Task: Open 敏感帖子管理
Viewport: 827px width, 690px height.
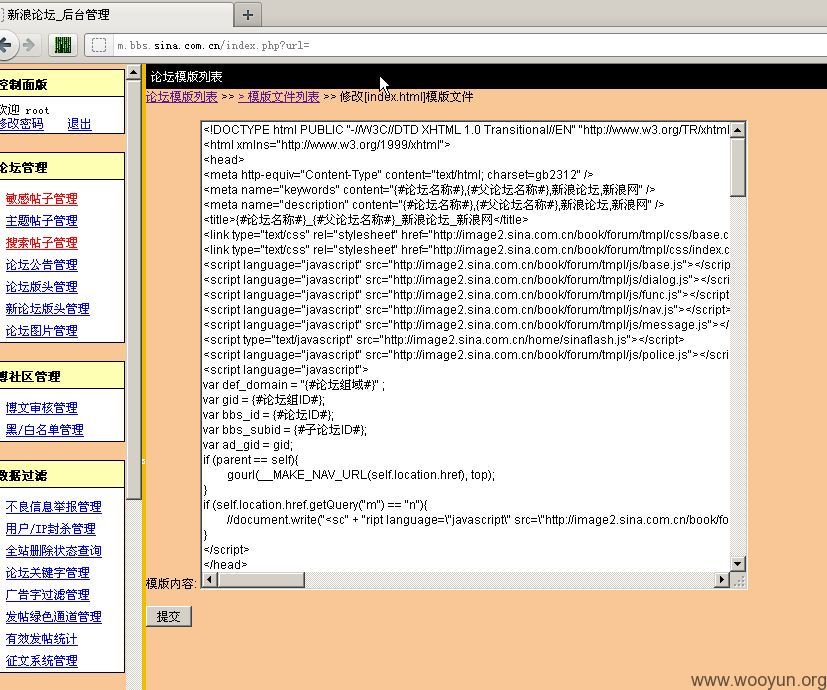Action: (x=42, y=199)
